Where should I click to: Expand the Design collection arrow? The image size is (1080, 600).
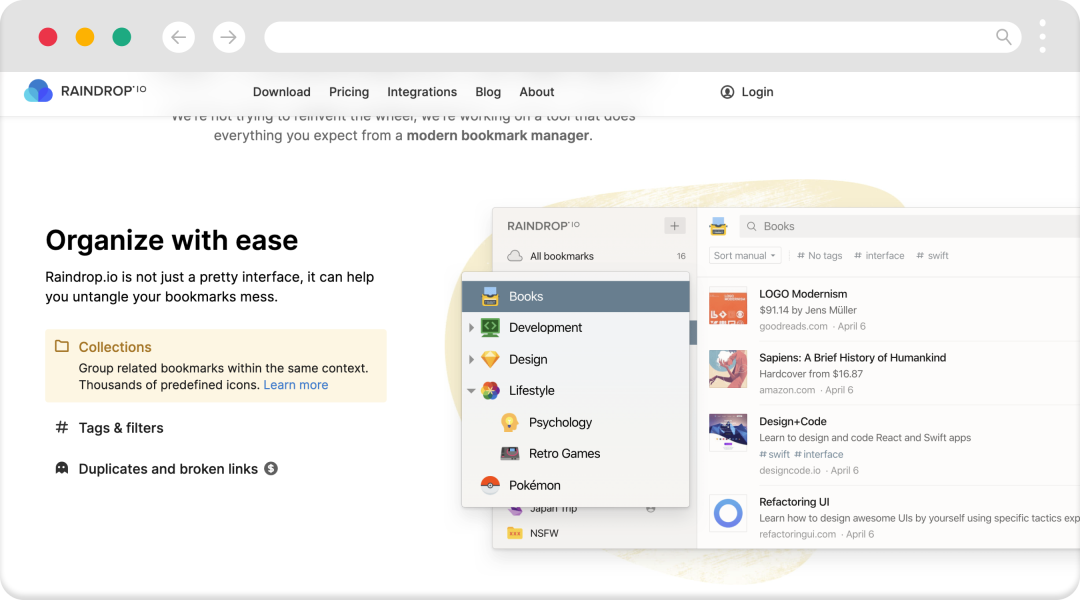(x=471, y=360)
